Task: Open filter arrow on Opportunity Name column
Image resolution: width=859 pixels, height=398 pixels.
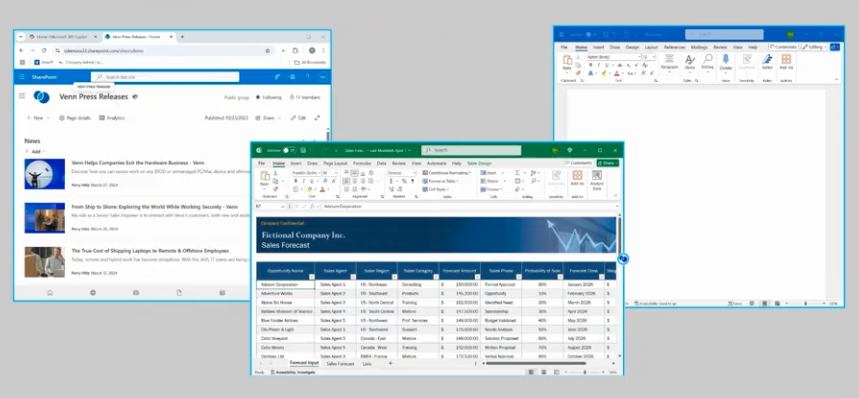Action: (x=311, y=277)
